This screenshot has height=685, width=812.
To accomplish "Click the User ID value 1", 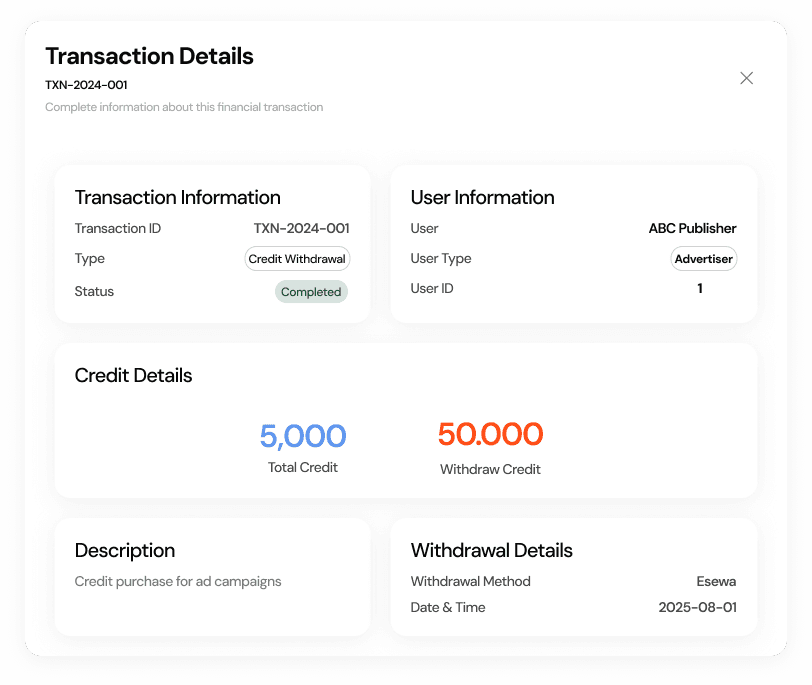I will [700, 288].
